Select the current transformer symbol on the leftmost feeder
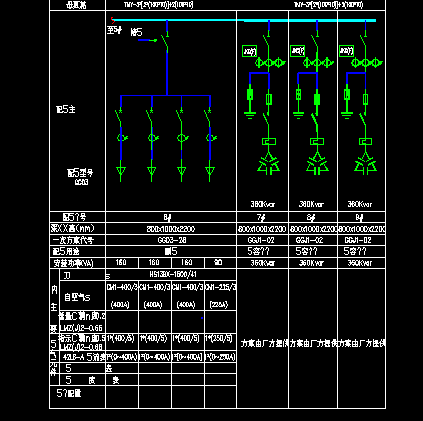Viewport: 423px width, 421px height. coord(122,137)
